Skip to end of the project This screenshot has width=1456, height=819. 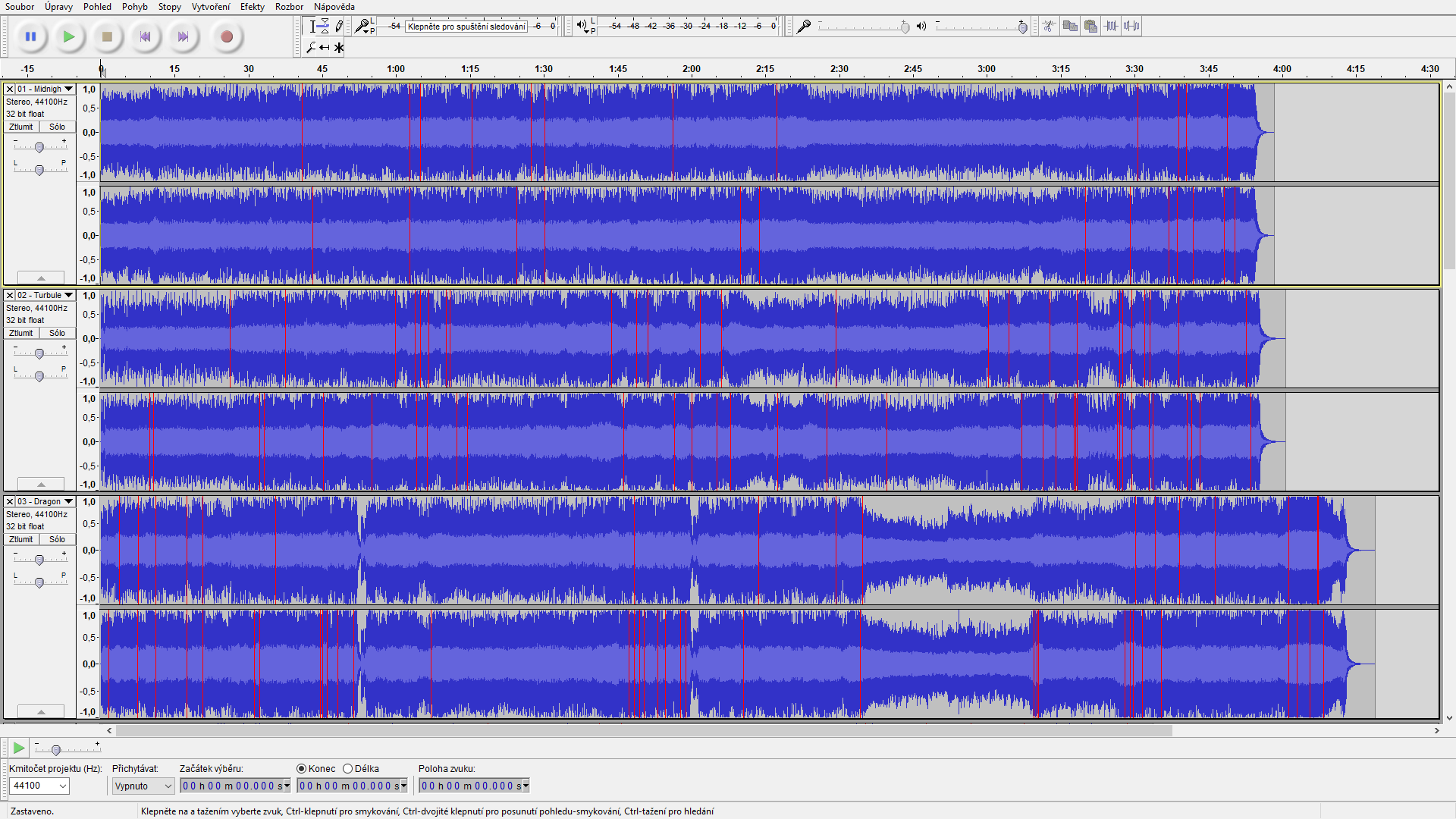tap(183, 36)
